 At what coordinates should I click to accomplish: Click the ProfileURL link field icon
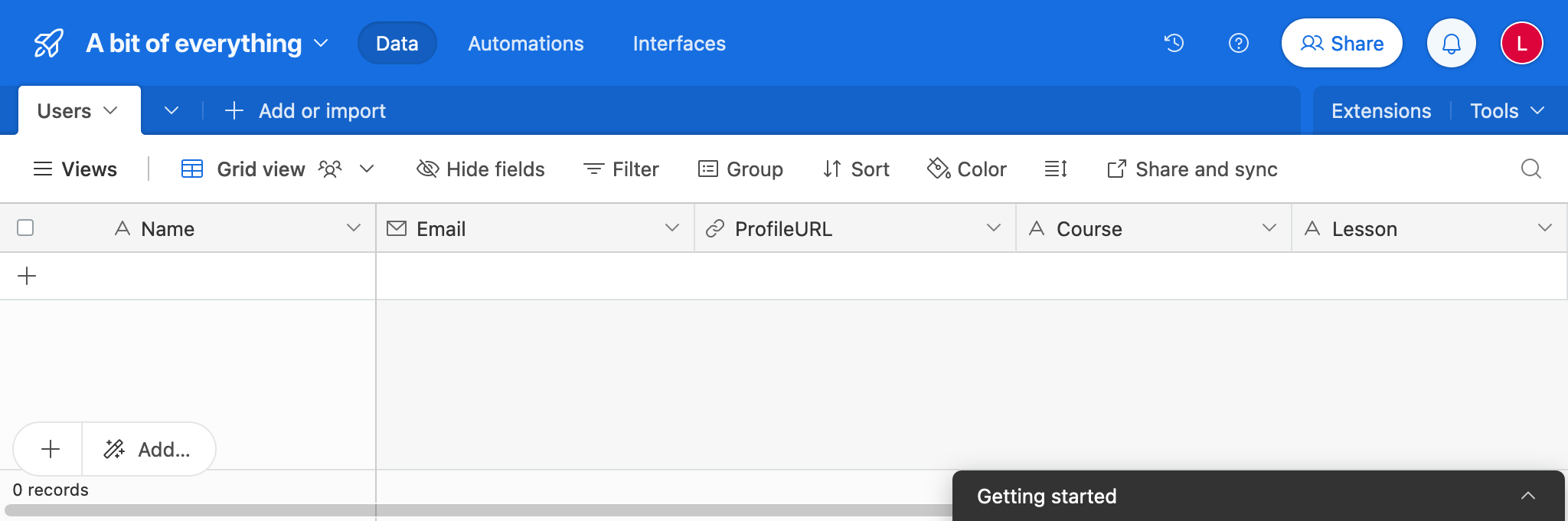coord(715,228)
